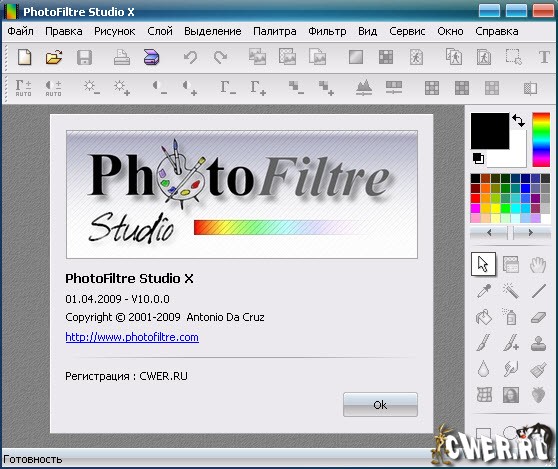Click the scanner import icon
The height and width of the screenshot is (469, 558).
[152, 57]
